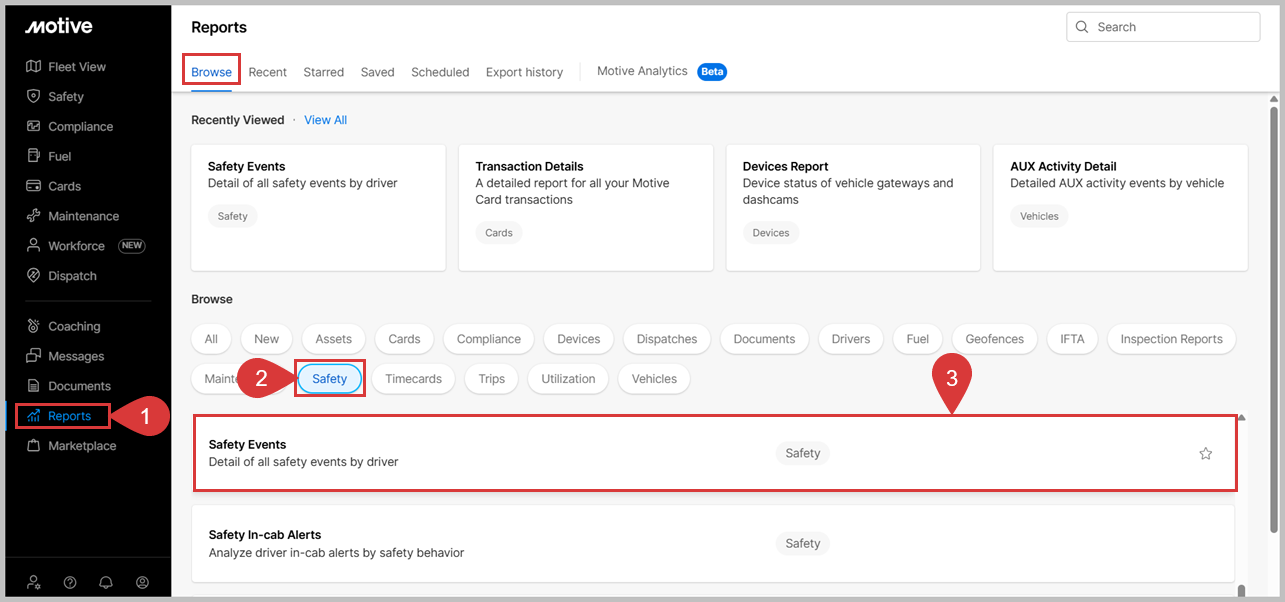The width and height of the screenshot is (1285, 602).
Task: Filter reports by the Devices chip
Action: point(579,339)
